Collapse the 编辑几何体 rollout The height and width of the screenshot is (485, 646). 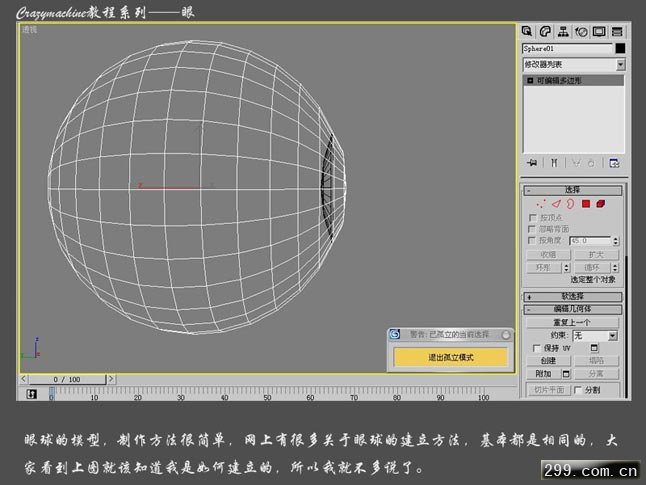[573, 309]
